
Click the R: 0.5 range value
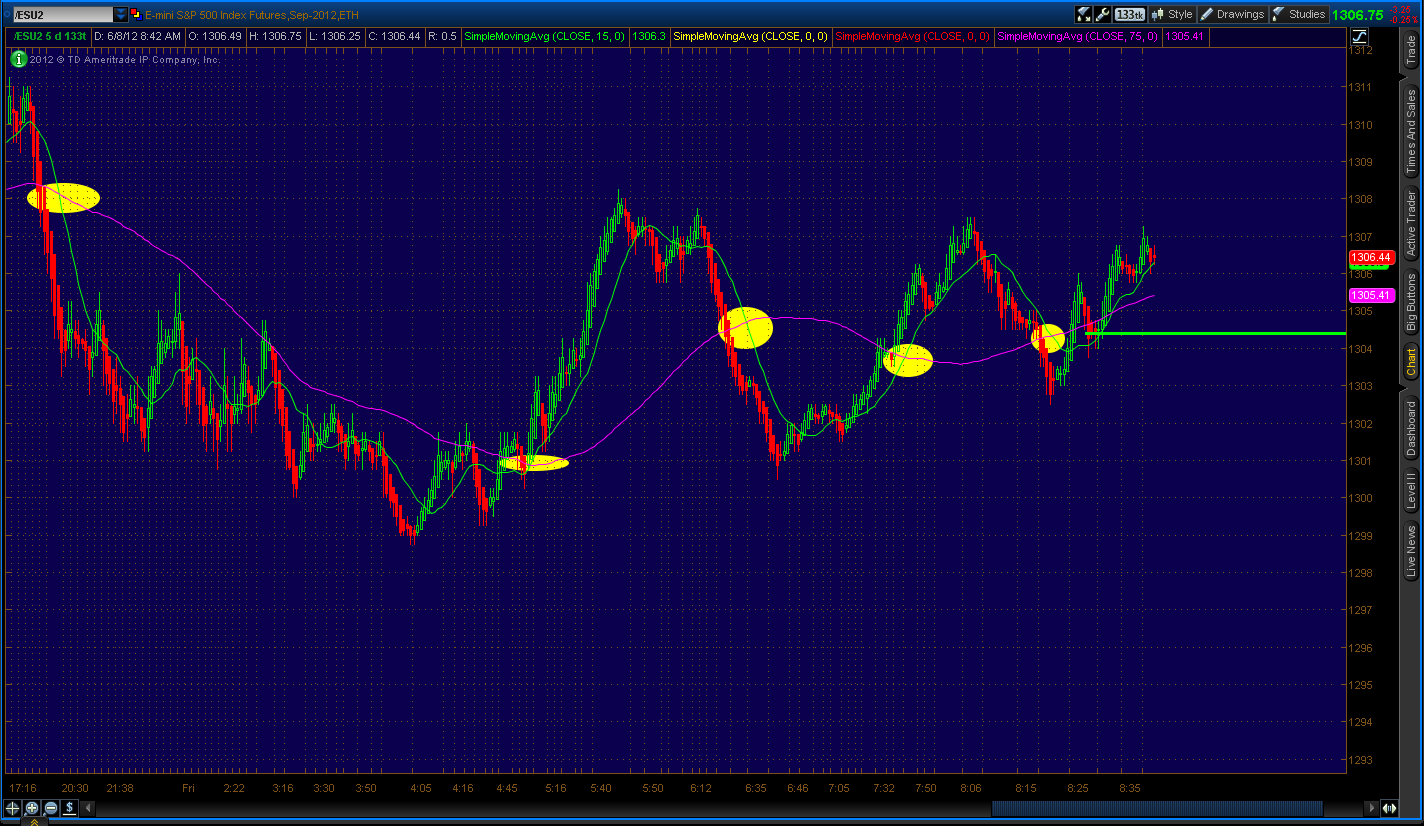click(x=442, y=36)
